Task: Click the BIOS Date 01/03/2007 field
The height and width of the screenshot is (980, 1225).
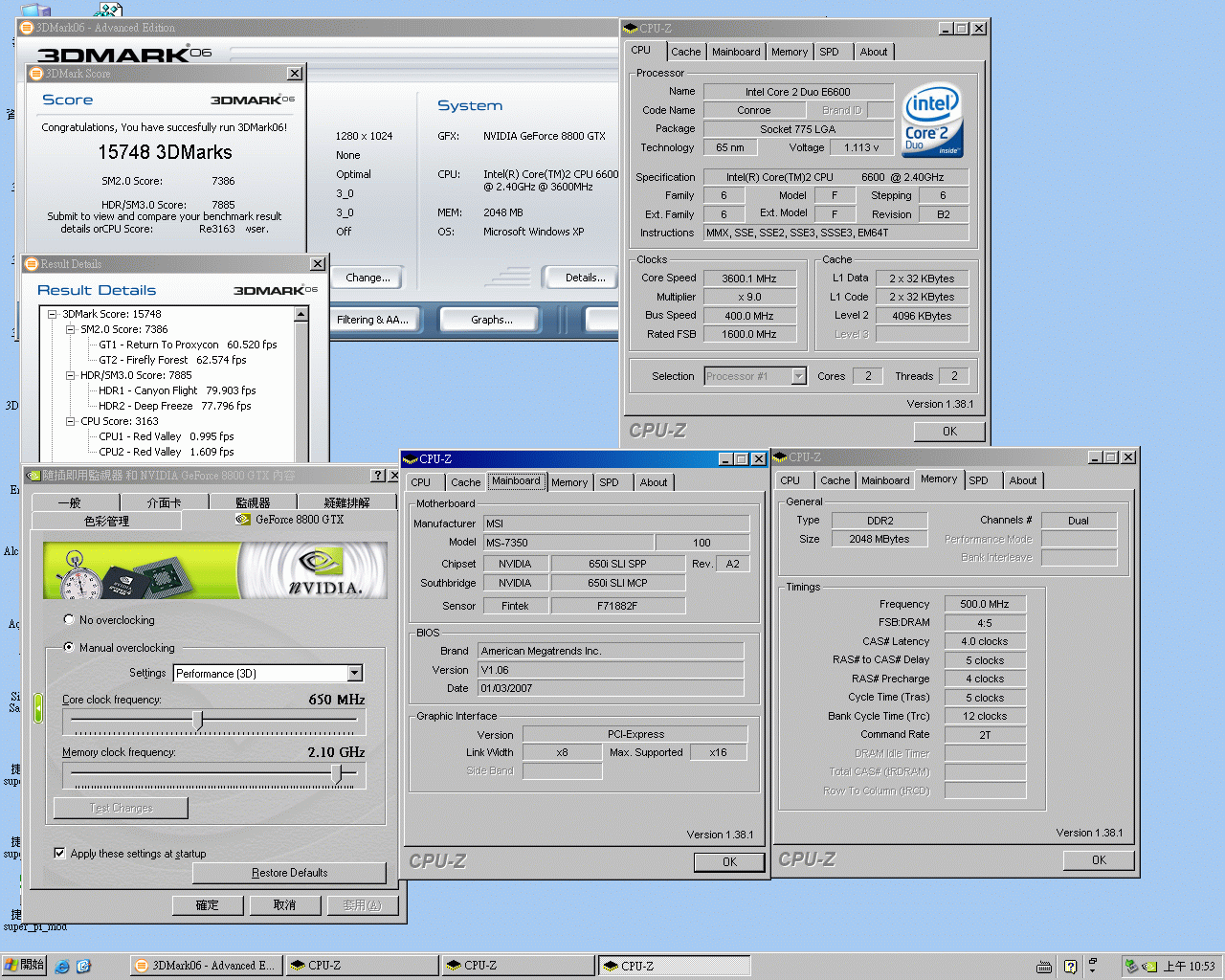Action: (611, 688)
